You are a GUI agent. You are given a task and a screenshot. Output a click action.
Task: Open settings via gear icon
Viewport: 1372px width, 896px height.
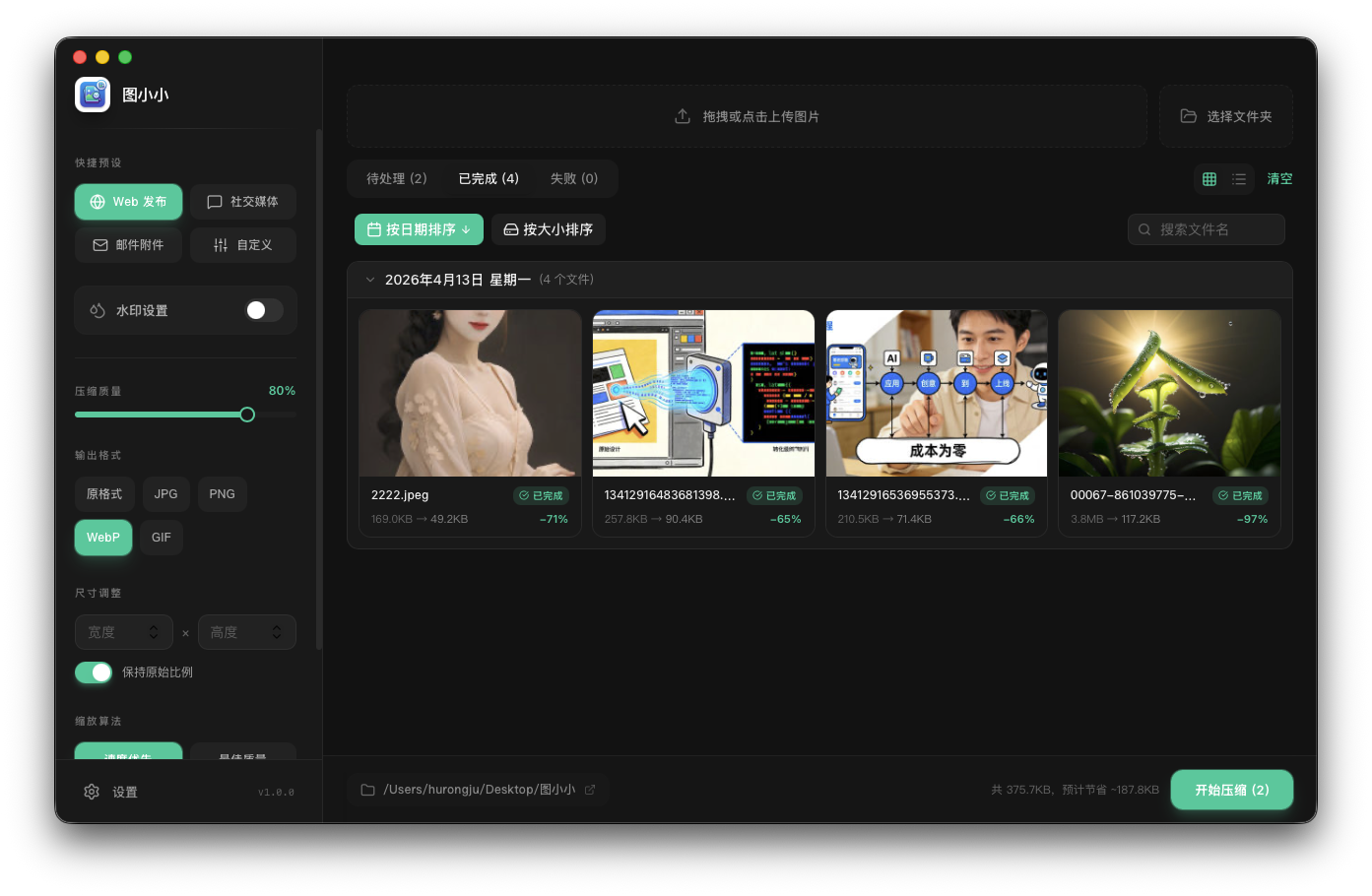92,792
